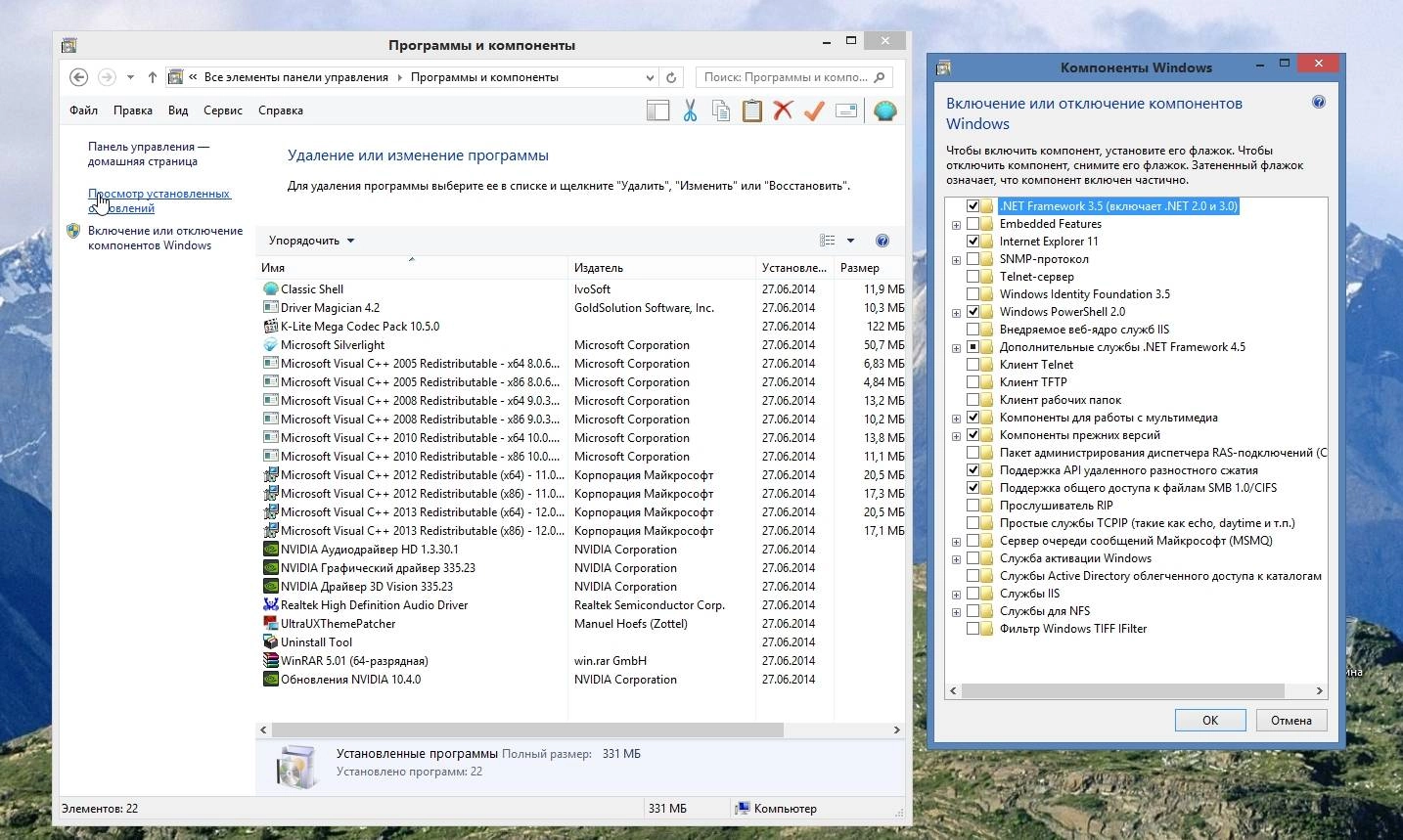
Task: Click NVIDIA Аудиодрайвер HD icon
Action: [x=271, y=550]
